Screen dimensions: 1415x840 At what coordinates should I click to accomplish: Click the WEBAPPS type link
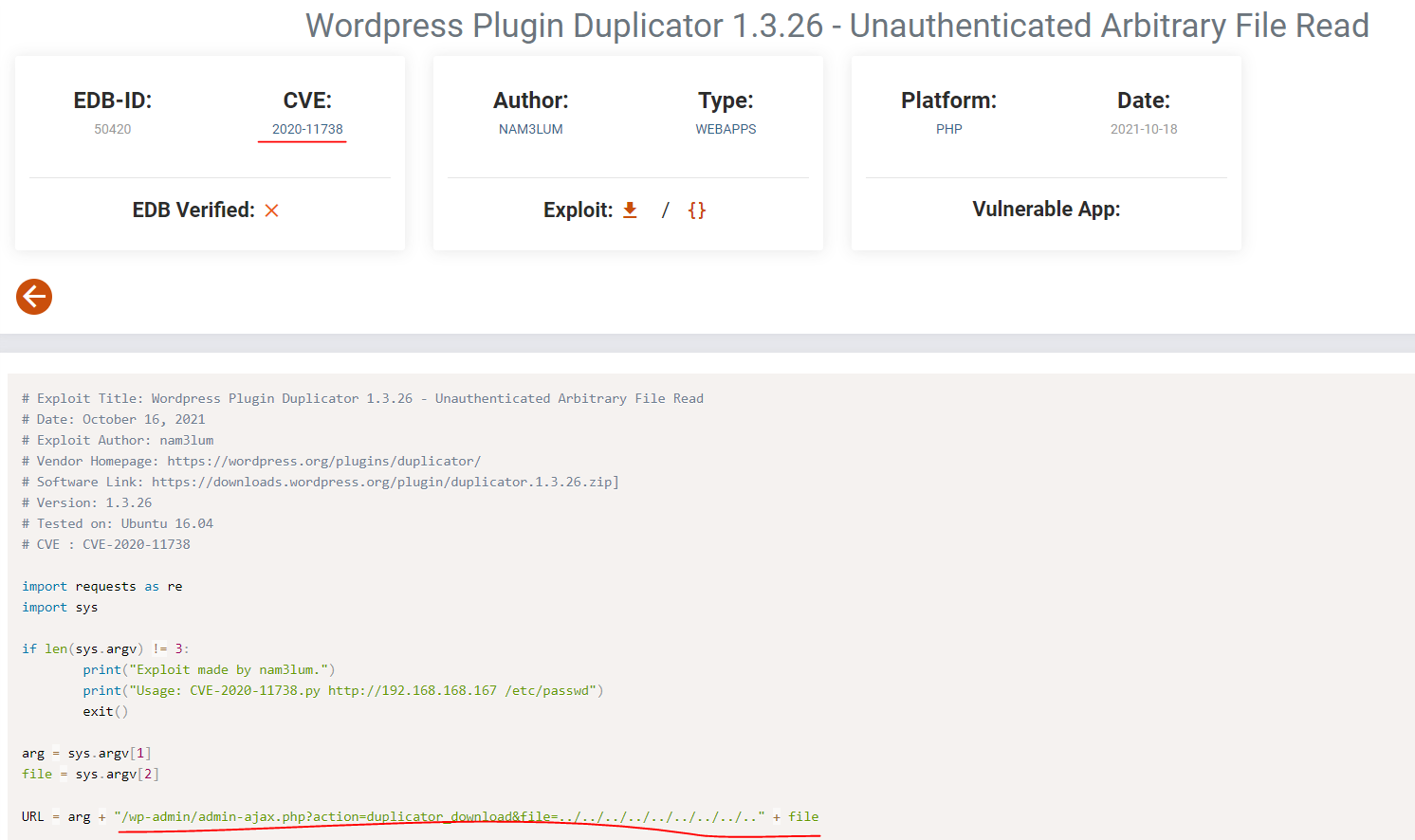(726, 129)
